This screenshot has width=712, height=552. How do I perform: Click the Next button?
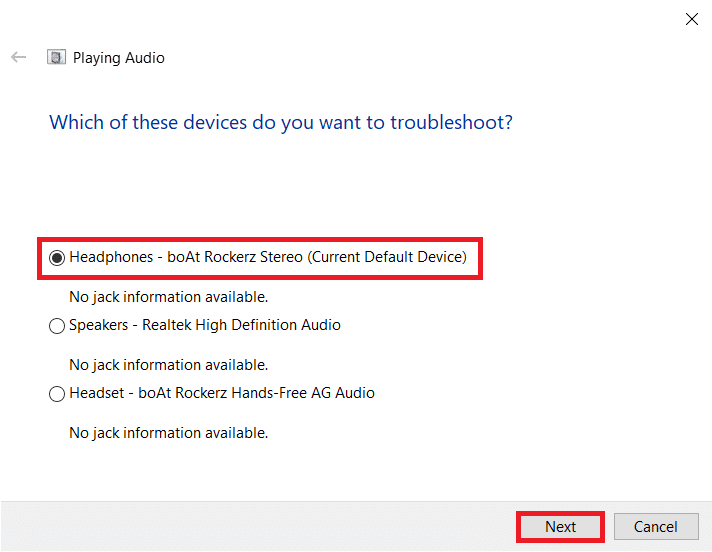click(560, 527)
